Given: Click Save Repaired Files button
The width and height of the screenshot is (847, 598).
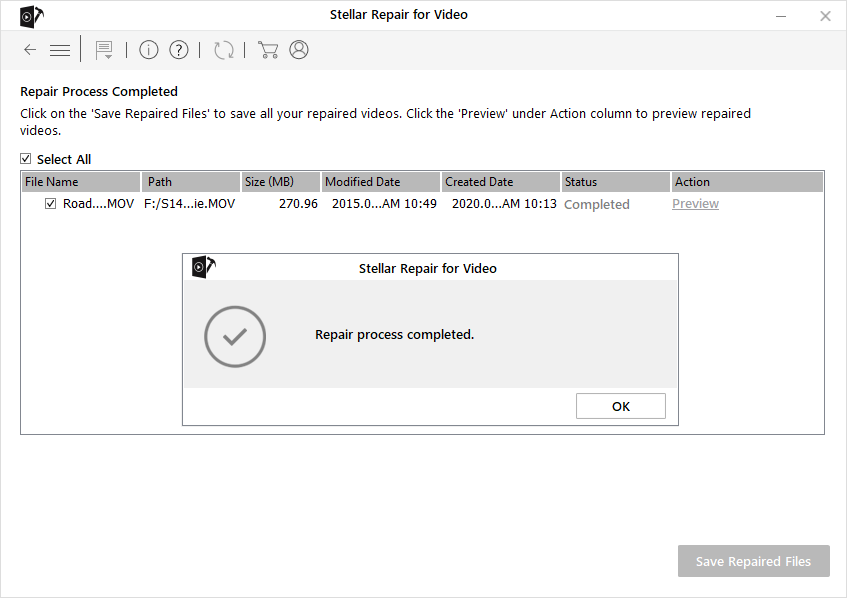Looking at the screenshot, I should (753, 561).
